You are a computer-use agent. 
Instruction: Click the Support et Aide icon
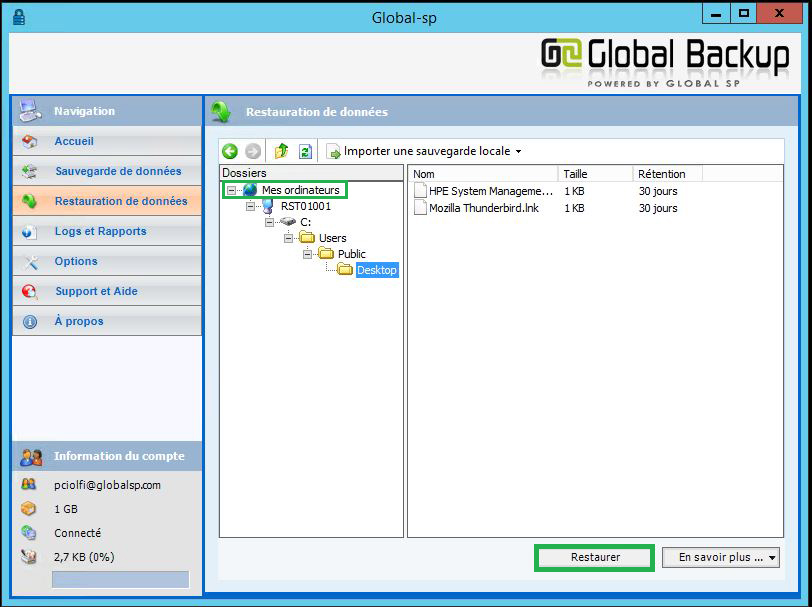pos(30,292)
